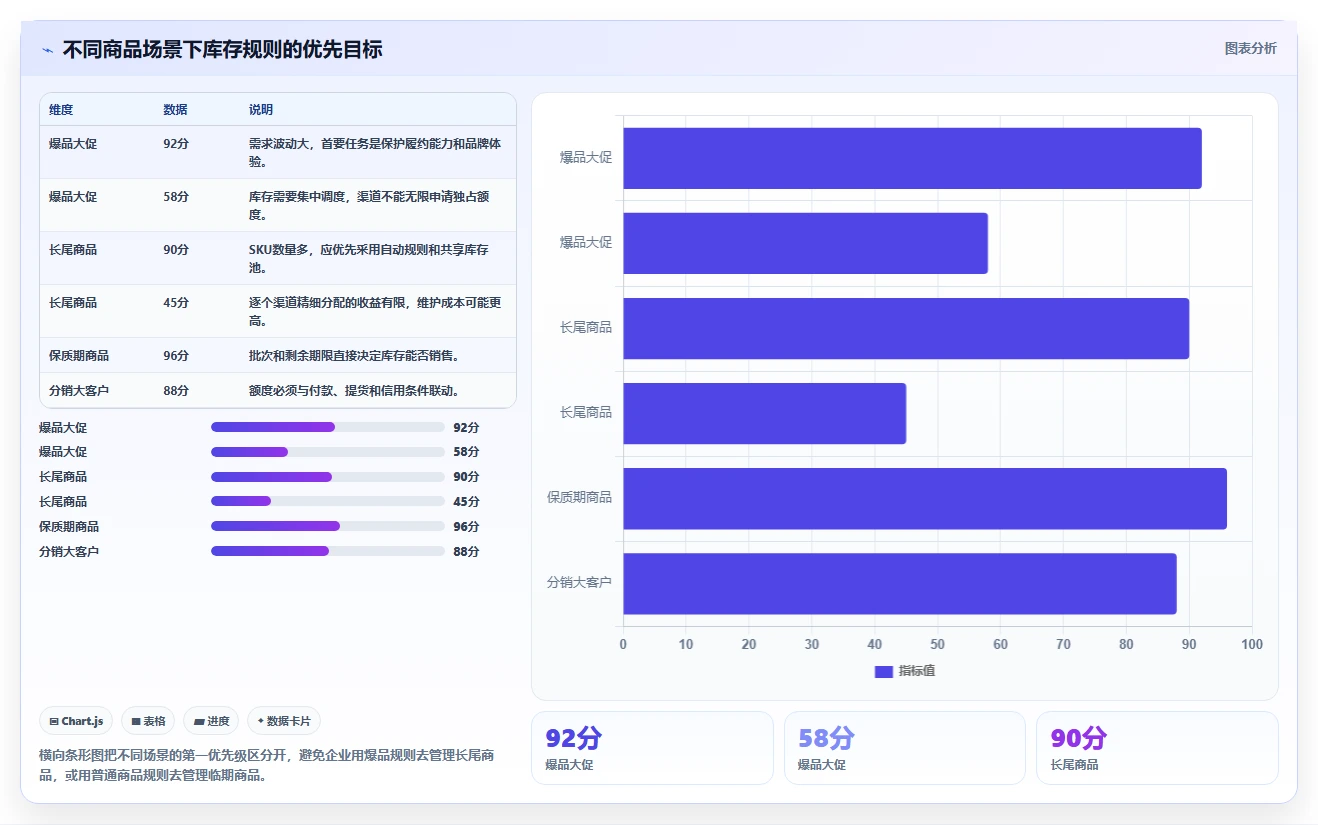
Task: Click the chart bar reaching 90
Action: click(906, 328)
